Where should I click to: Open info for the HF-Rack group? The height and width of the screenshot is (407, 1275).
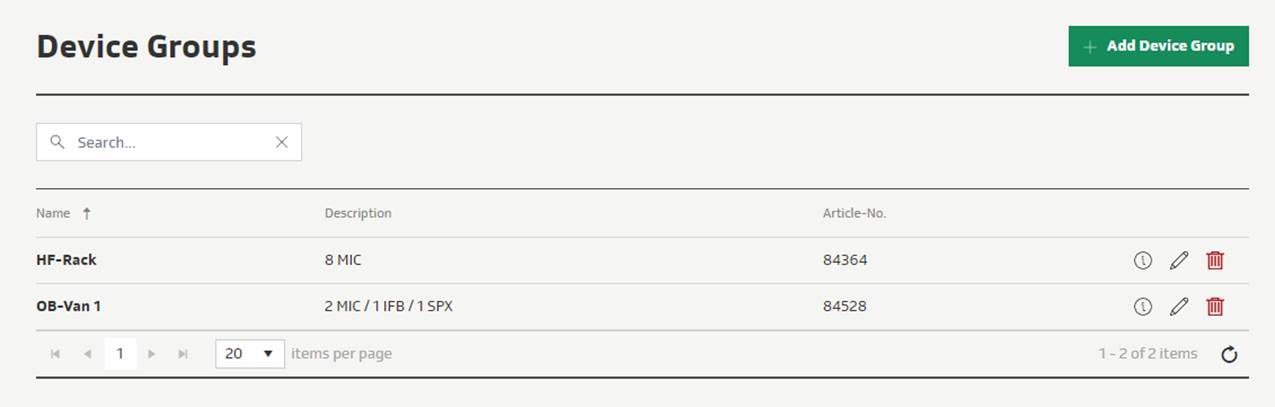pyautogui.click(x=1142, y=260)
